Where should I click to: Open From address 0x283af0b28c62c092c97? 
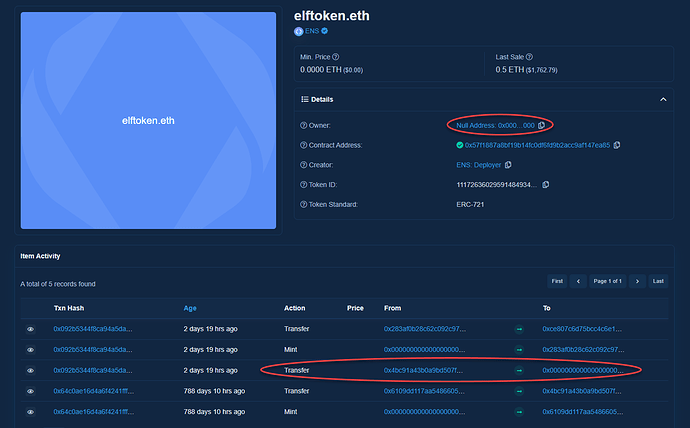point(425,329)
